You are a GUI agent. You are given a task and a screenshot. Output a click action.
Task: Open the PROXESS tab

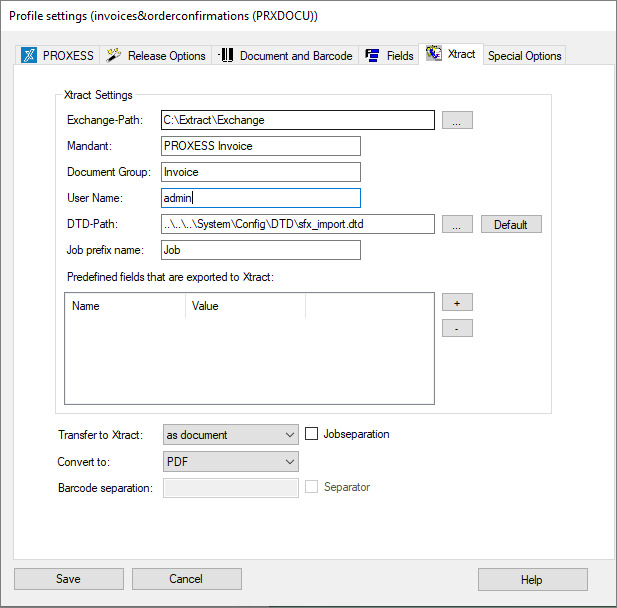point(57,55)
